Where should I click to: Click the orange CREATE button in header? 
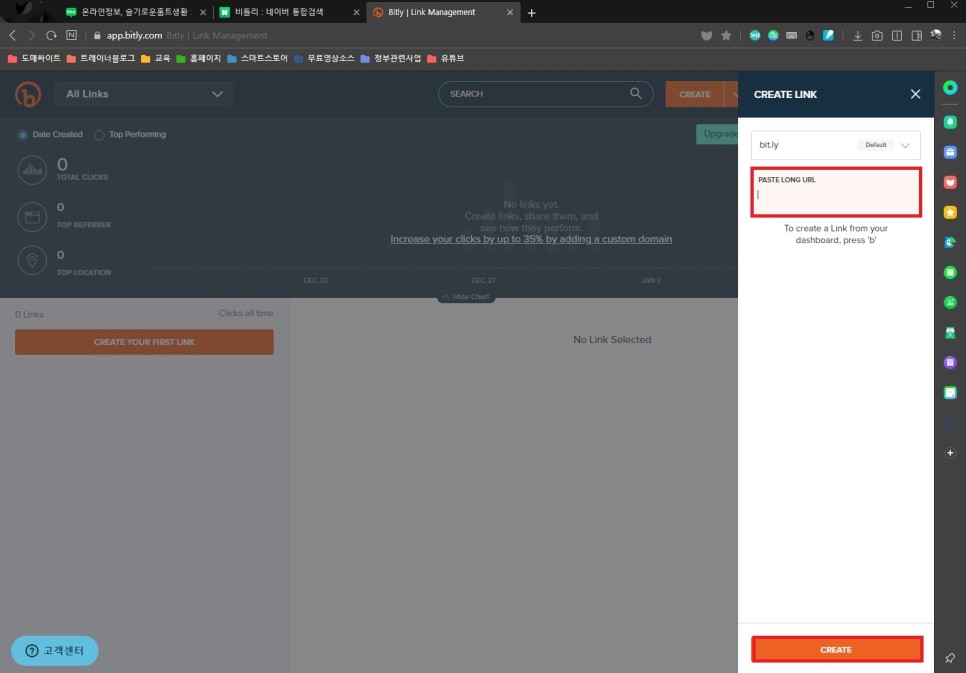pos(695,94)
